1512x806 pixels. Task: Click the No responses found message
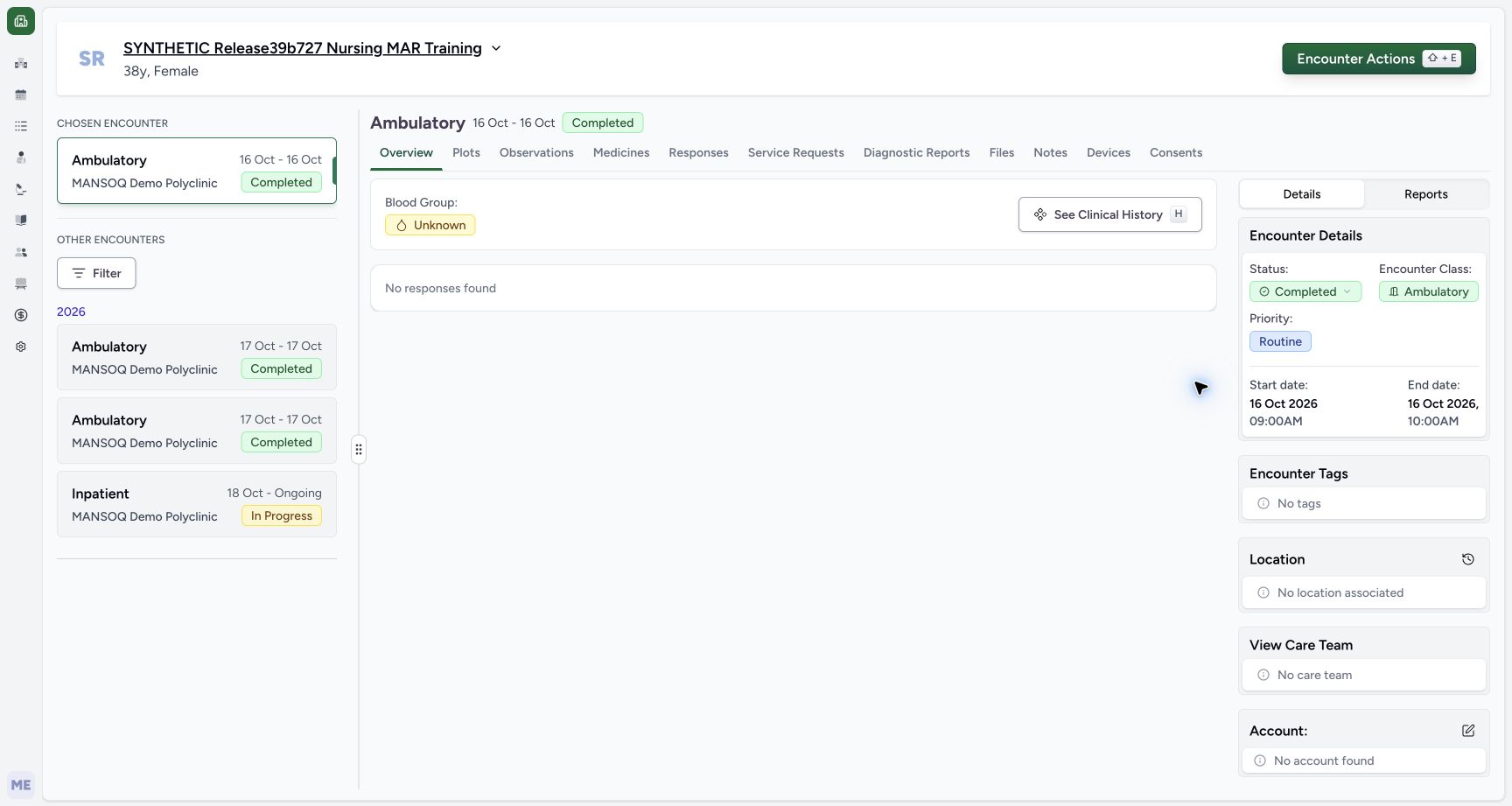pyautogui.click(x=440, y=288)
